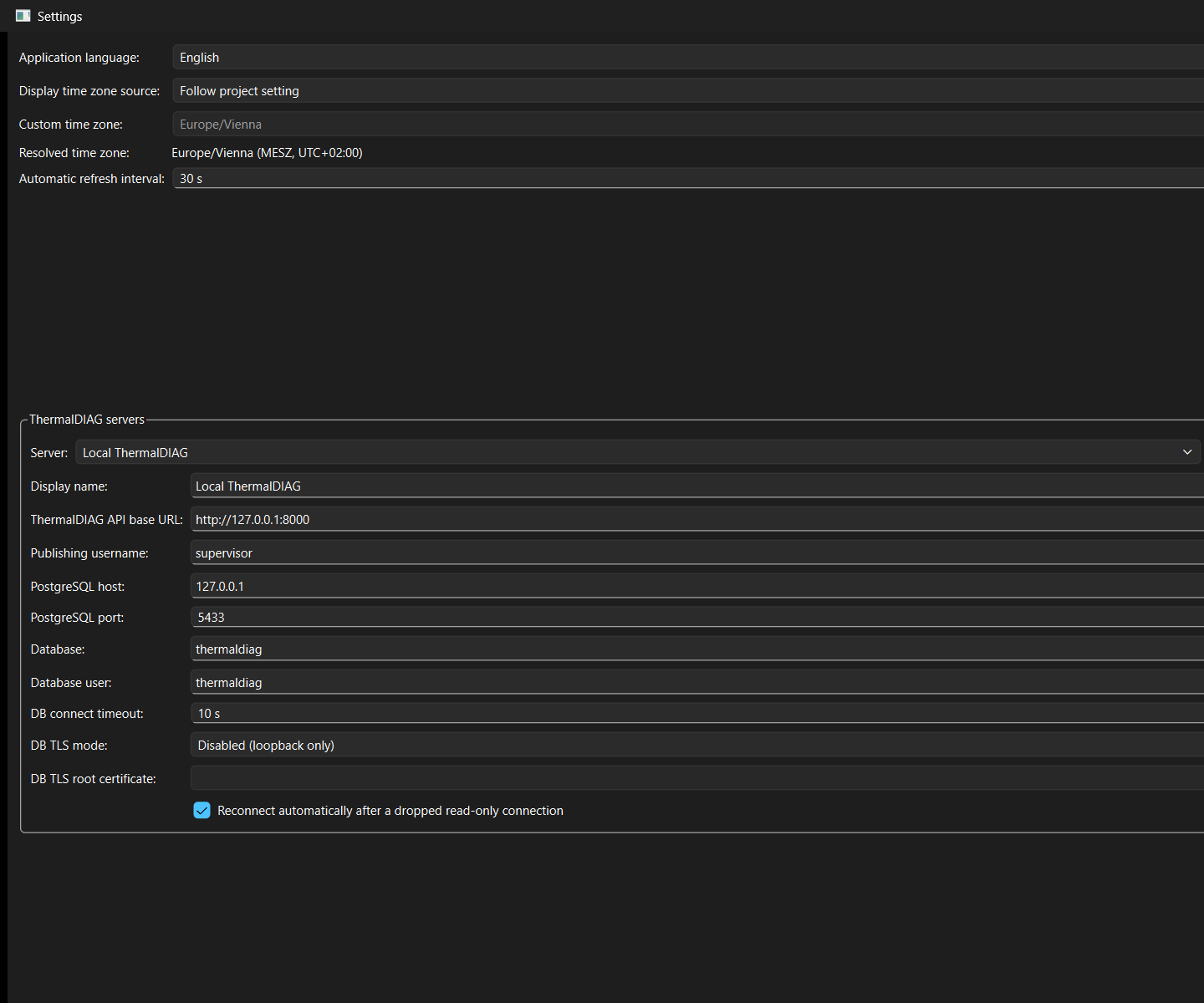Click the Automatic refresh interval label

[92, 179]
